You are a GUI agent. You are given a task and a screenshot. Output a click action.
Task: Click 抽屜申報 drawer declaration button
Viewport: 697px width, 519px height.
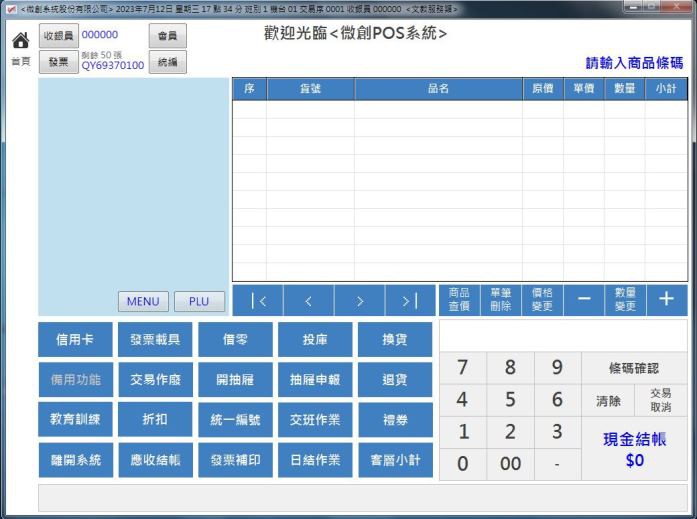coord(315,380)
